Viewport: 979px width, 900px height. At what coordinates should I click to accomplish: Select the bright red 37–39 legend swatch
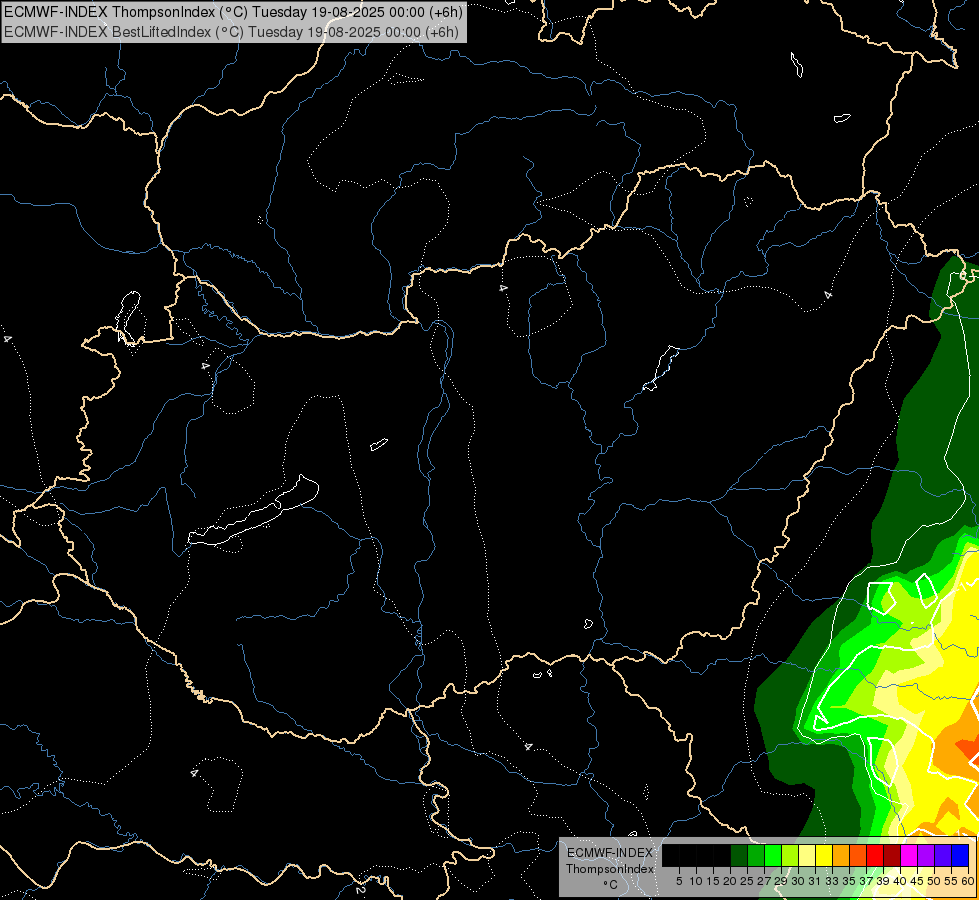(x=875, y=856)
